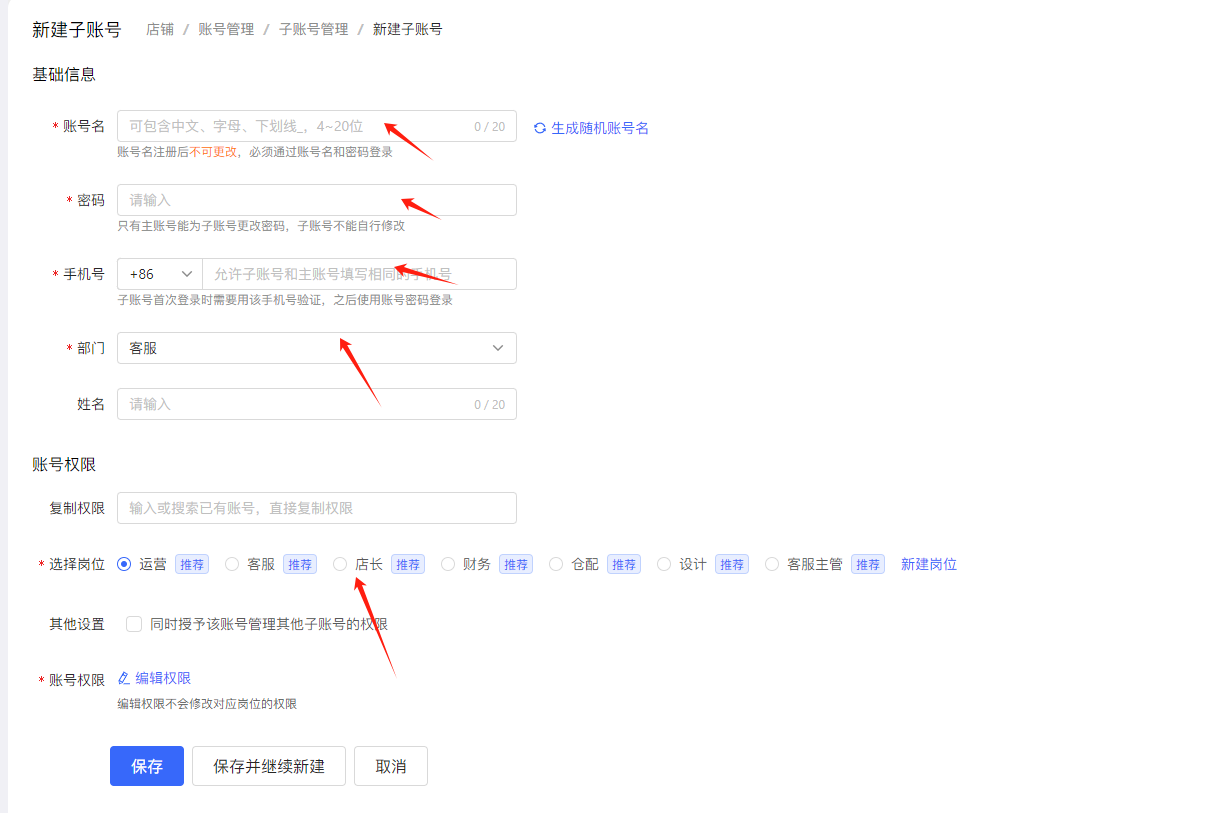Image resolution: width=1221 pixels, height=813 pixels.
Task: Select the 运营 role radio button
Action: click(124, 564)
